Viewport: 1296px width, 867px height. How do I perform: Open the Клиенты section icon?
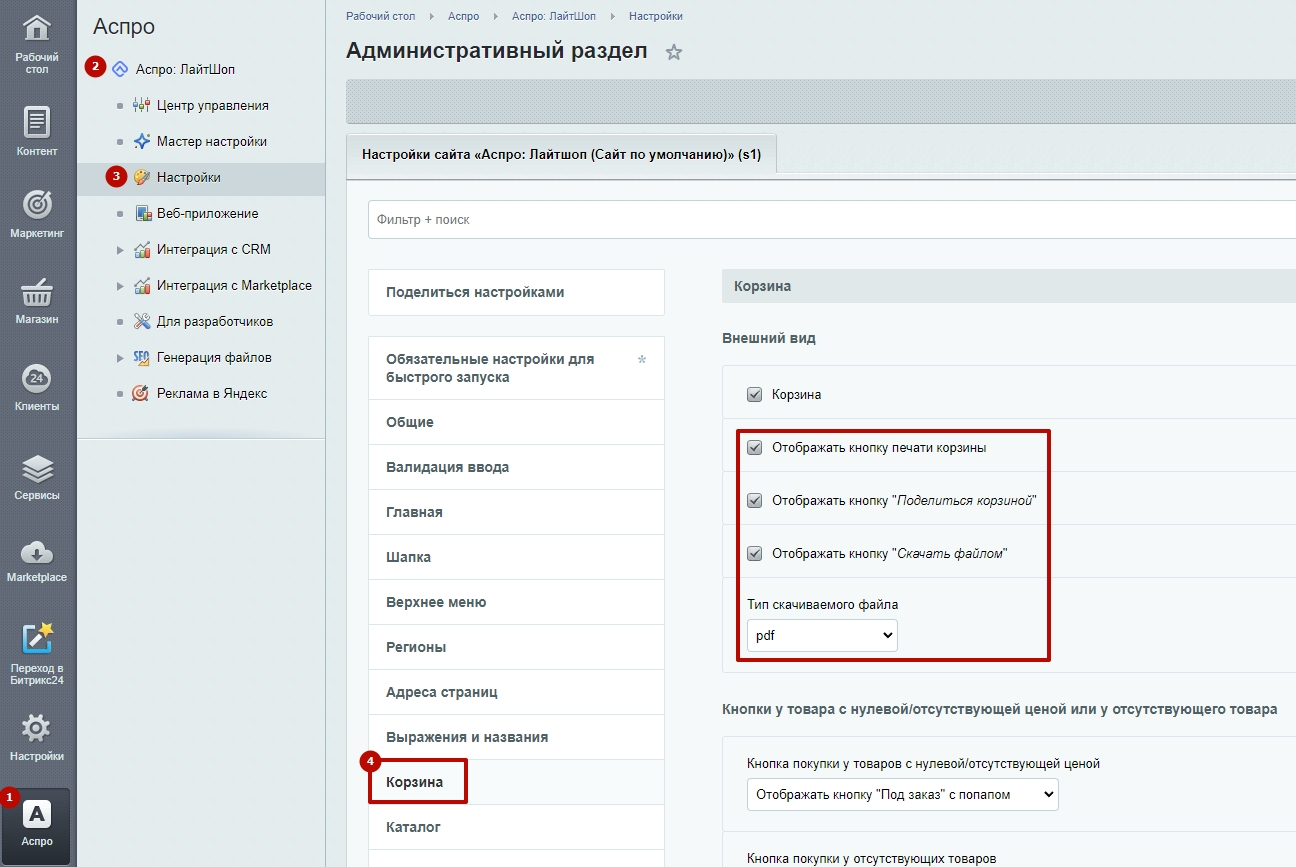tap(37, 378)
